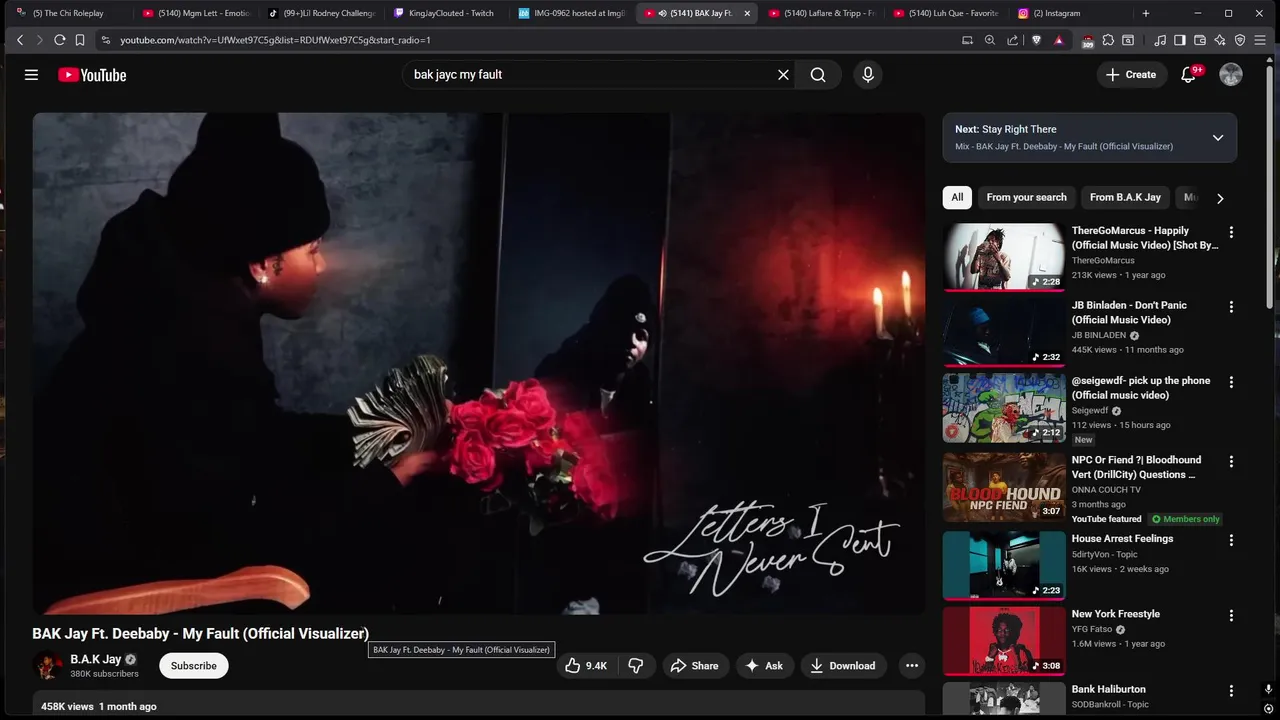Select the All filter chip
1280x720 pixels.
point(957,197)
